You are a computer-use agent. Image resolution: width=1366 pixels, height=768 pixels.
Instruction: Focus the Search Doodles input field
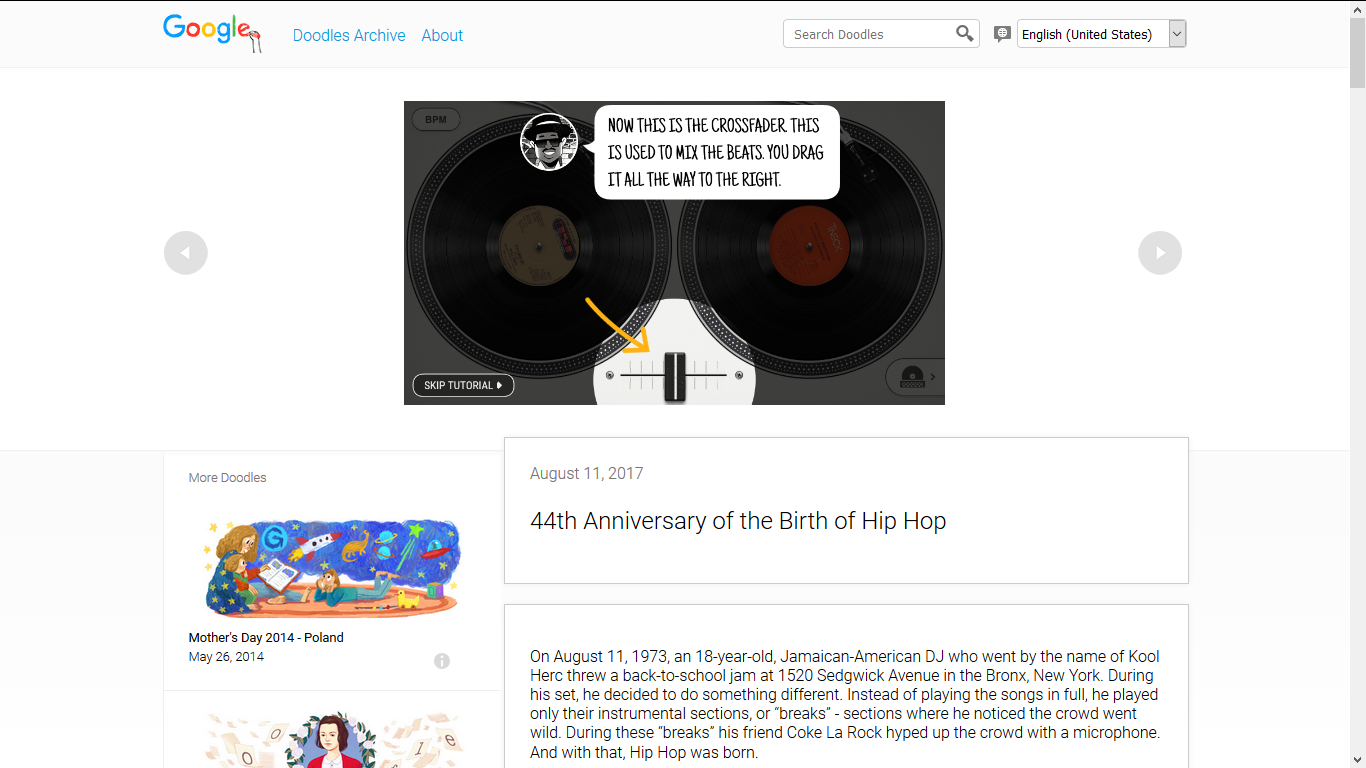pyautogui.click(x=868, y=34)
